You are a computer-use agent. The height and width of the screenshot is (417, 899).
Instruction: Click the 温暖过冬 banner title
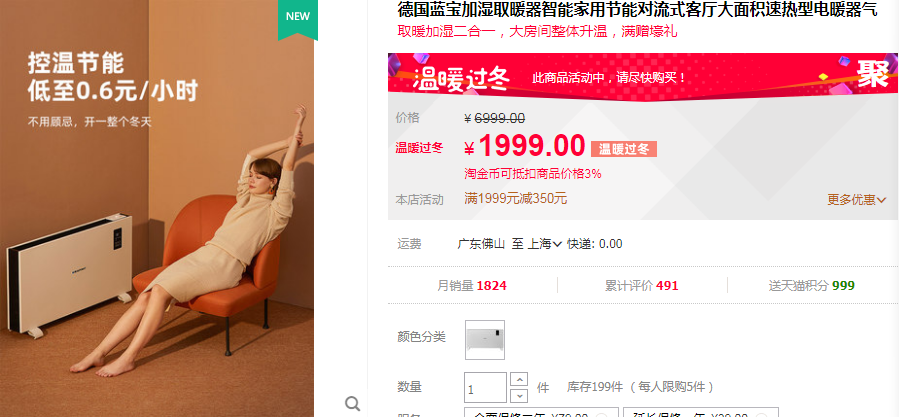pyautogui.click(x=461, y=79)
